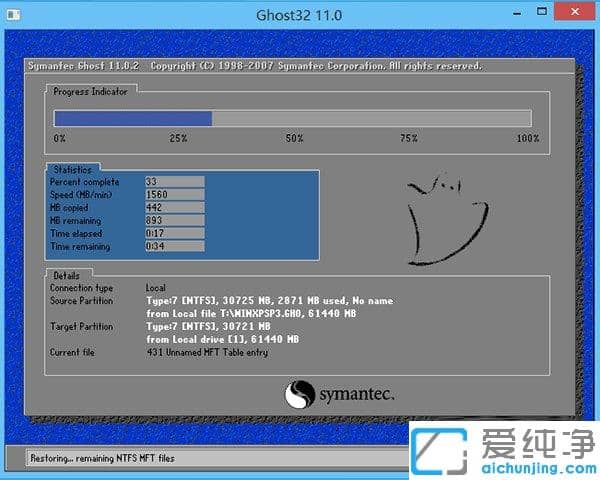Image resolution: width=600 pixels, height=480 pixels.
Task: Click the MB copied label
Action: tap(69, 207)
